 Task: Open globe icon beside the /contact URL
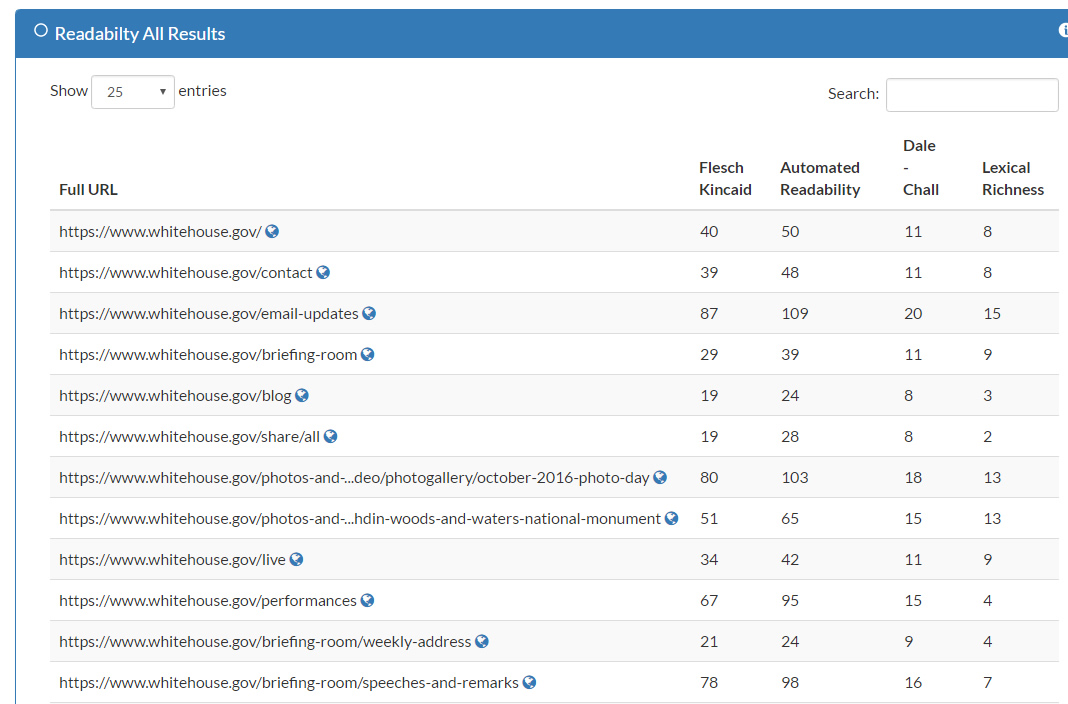pyautogui.click(x=323, y=272)
